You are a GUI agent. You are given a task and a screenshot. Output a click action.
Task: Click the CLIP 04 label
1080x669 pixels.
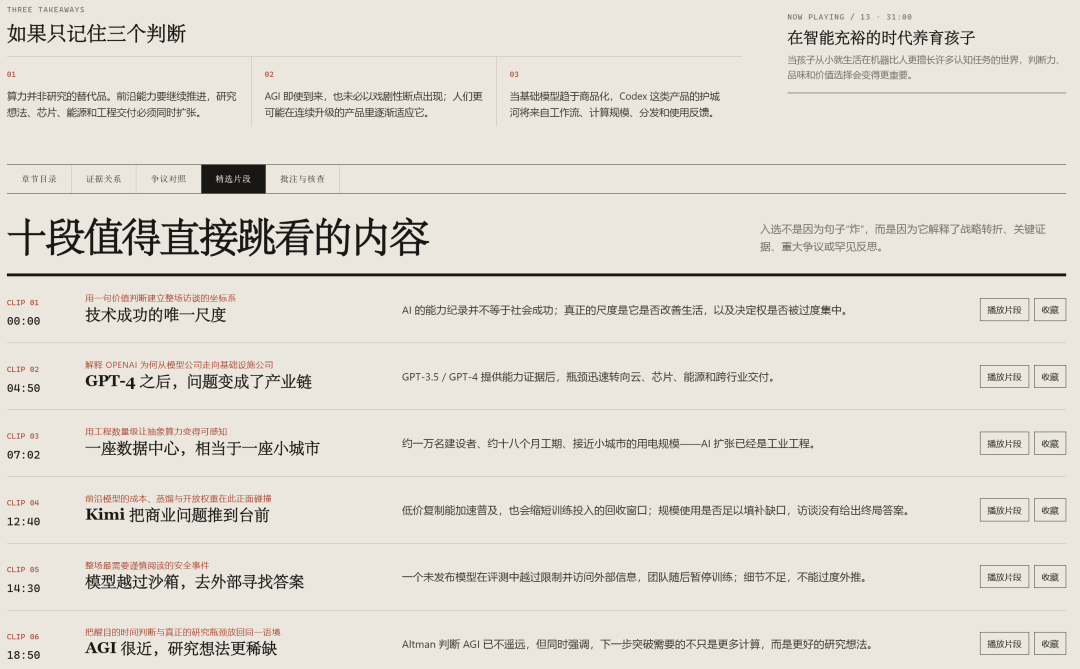tap(23, 503)
